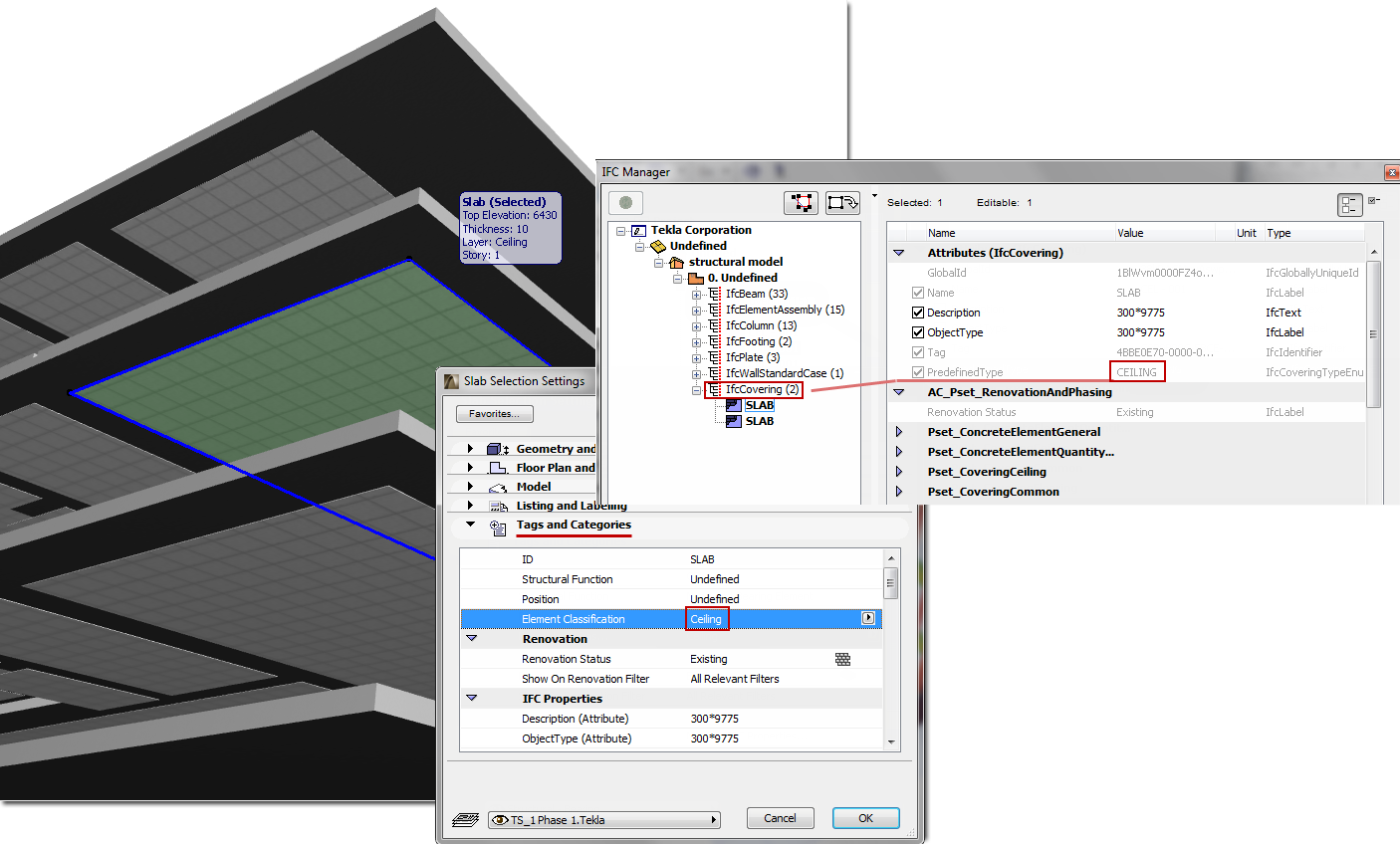
Task: Click Cancel in Slab Selection Settings
Action: tap(780, 818)
